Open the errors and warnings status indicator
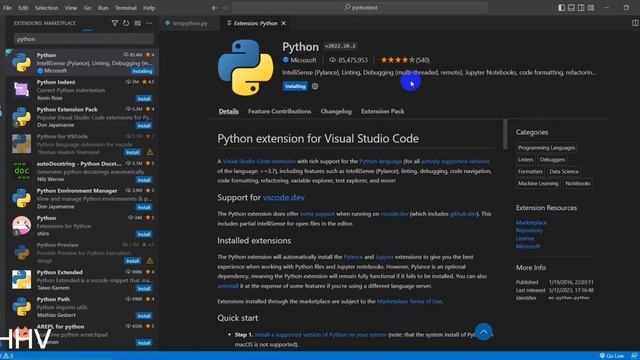The width and height of the screenshot is (640, 360). (7, 356)
